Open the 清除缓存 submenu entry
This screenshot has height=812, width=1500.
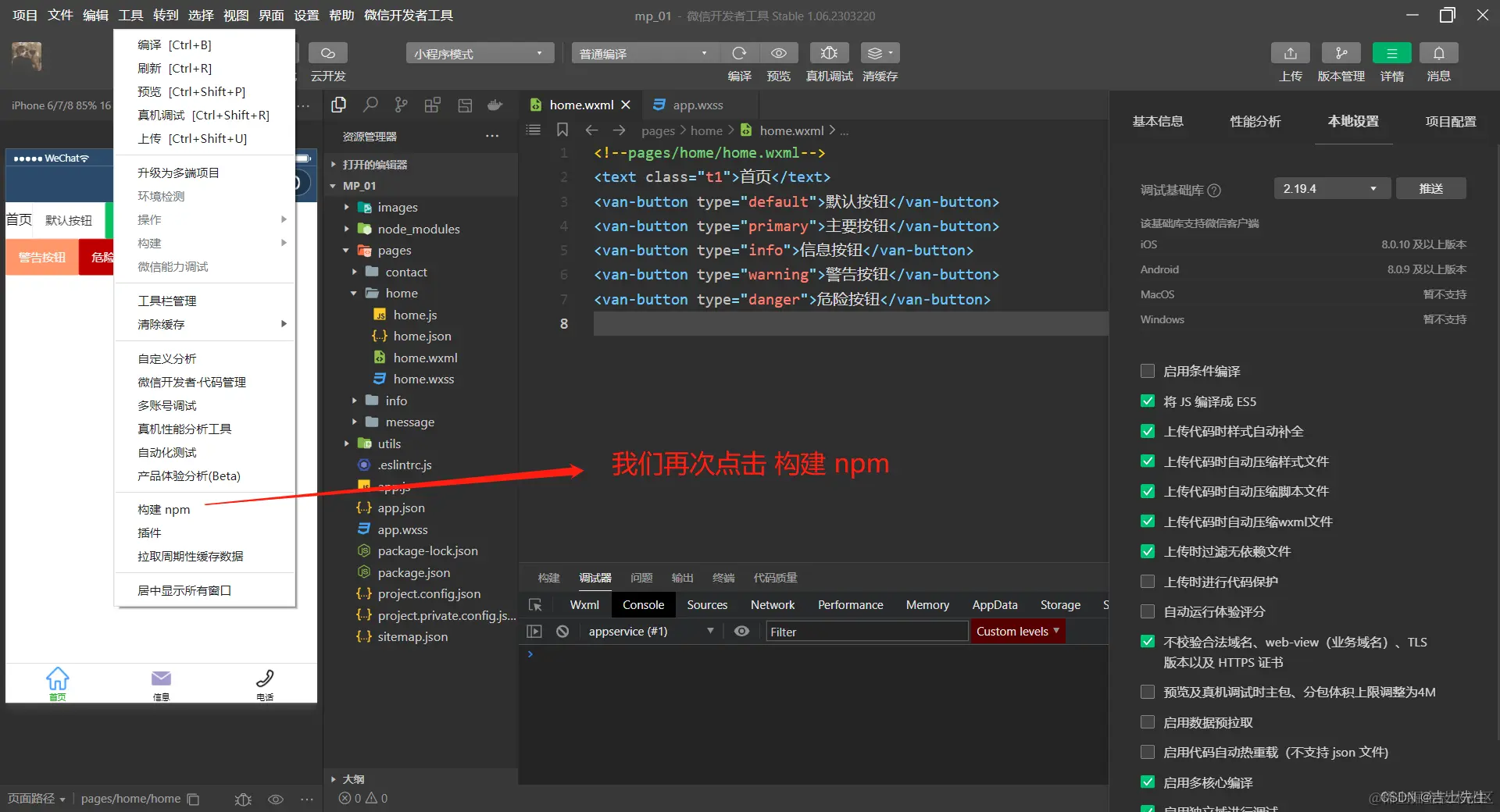(x=205, y=324)
